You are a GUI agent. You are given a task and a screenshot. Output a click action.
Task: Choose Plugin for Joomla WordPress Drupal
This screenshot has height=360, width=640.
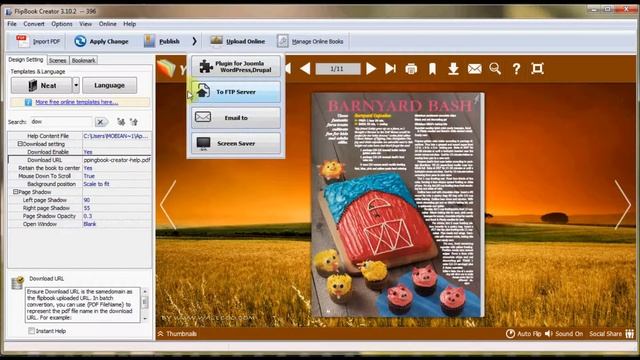pos(236,66)
